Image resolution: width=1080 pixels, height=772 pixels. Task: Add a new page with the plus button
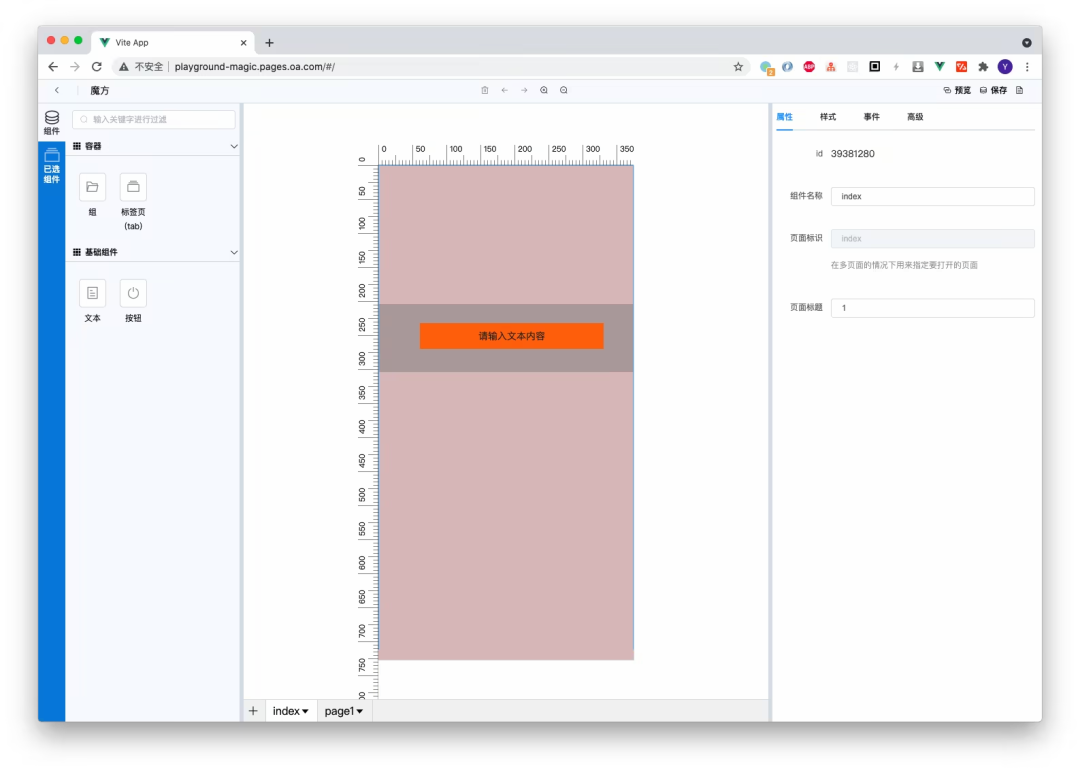[253, 711]
